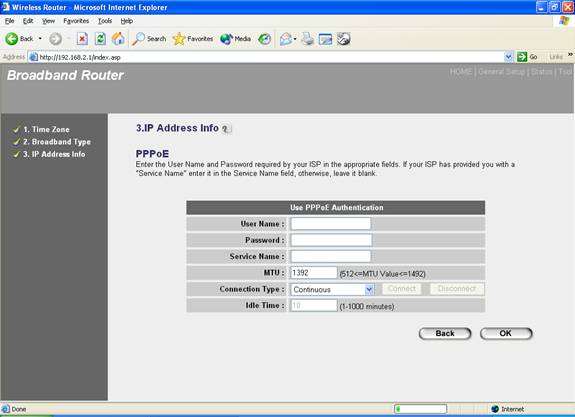Select Broadband Type step in sidebar
The height and width of the screenshot is (417, 575).
pos(57,142)
